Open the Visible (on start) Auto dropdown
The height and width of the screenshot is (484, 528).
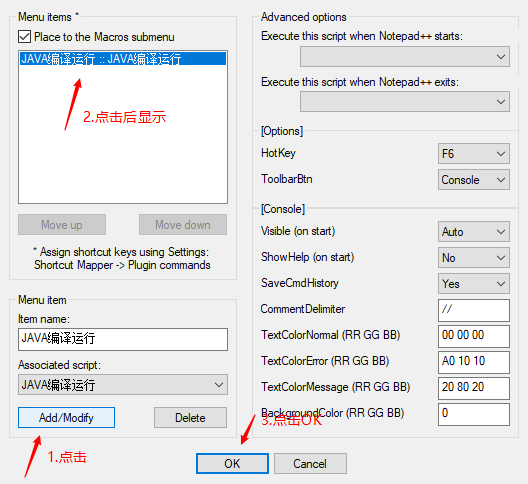[x=473, y=231]
